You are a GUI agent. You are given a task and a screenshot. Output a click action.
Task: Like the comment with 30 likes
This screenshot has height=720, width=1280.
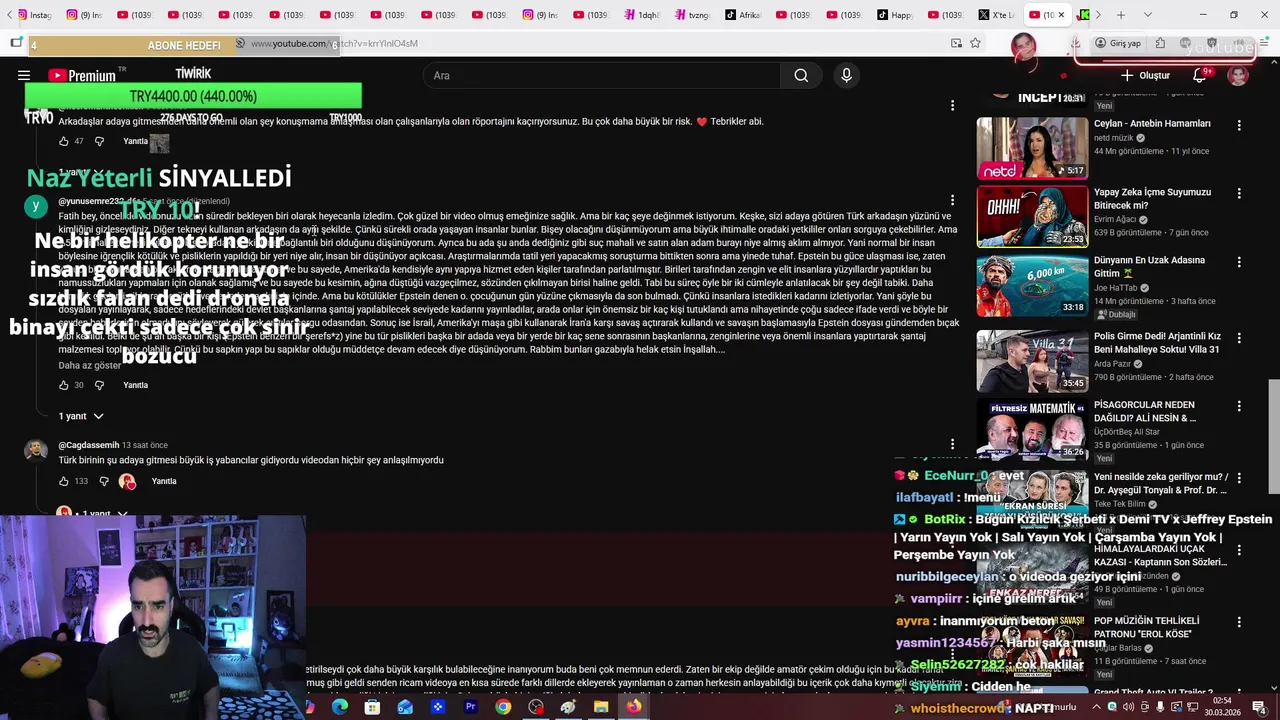(x=64, y=385)
